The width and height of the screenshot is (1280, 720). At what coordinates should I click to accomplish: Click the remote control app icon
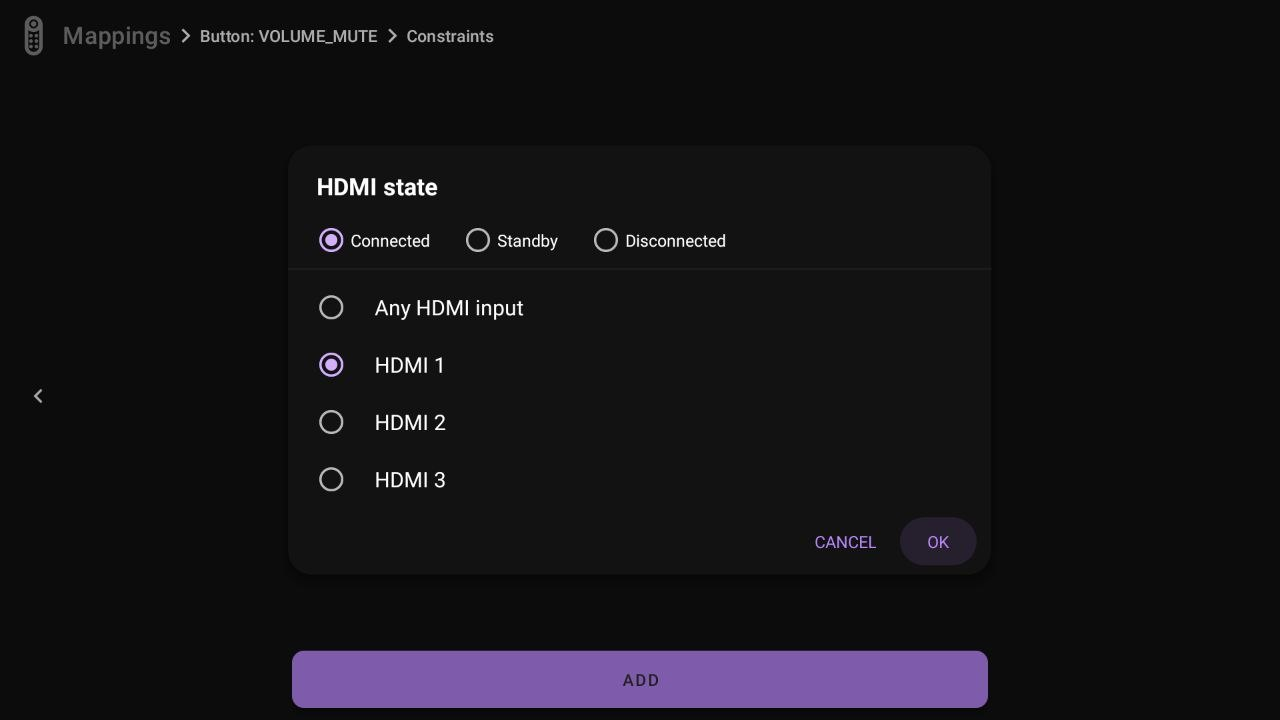pos(33,36)
